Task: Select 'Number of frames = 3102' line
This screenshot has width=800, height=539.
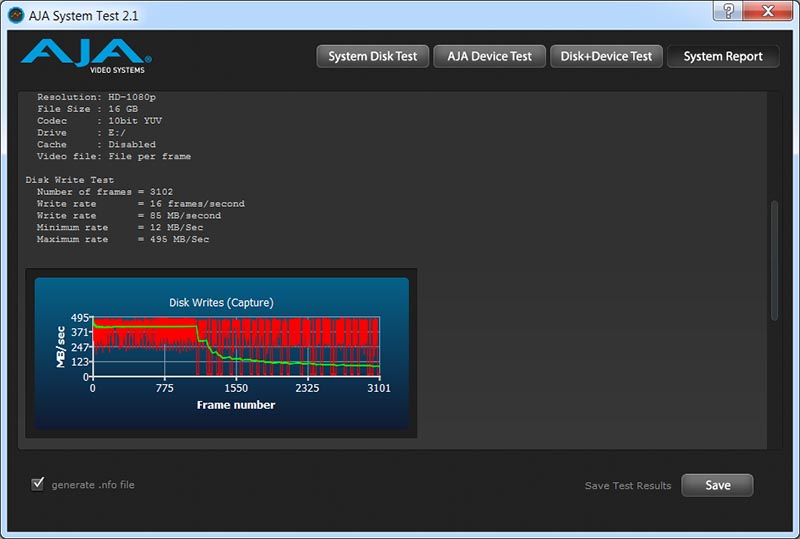Action: (105, 192)
